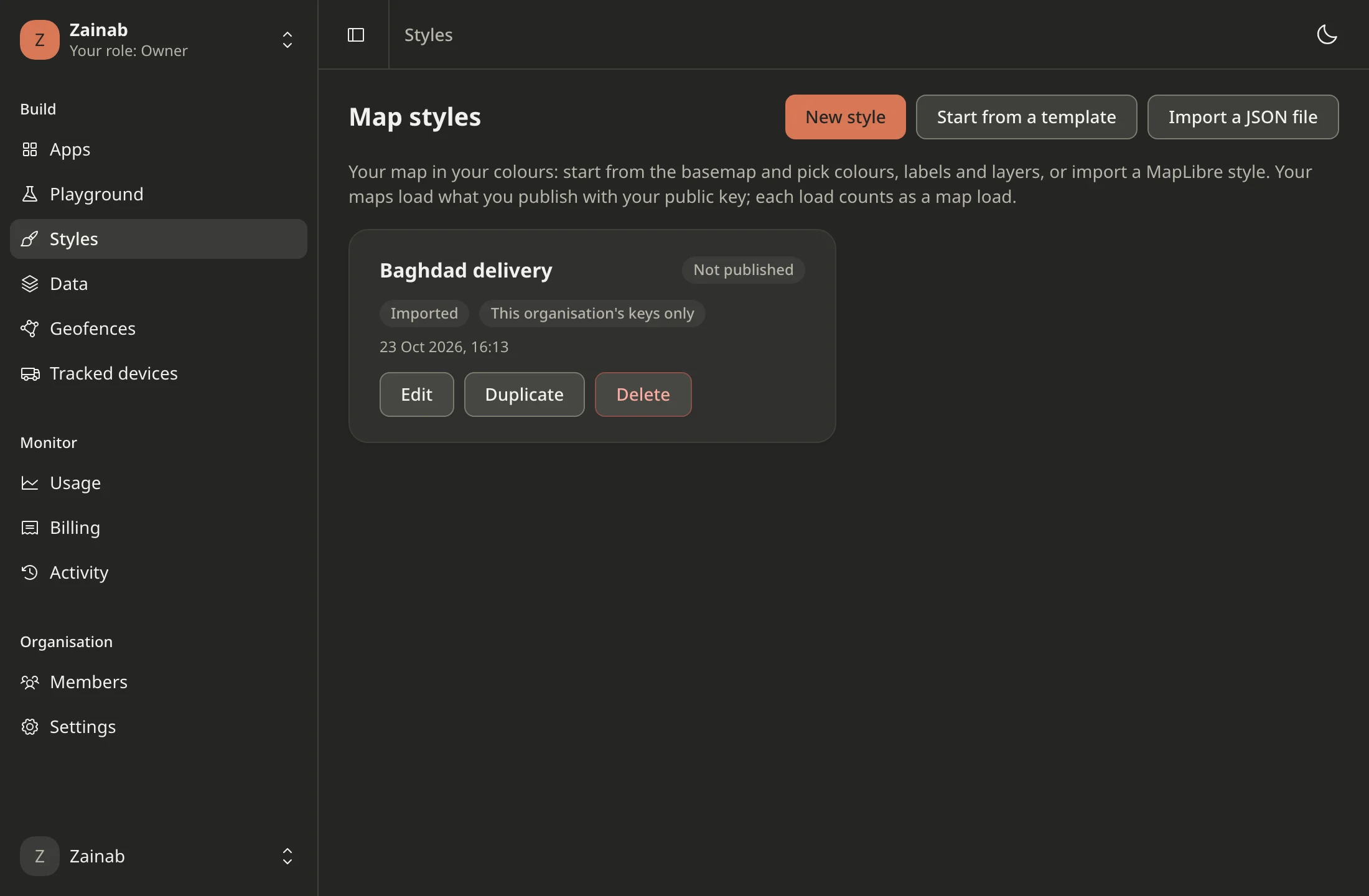Expand the user menu chevrons at bottom

coord(287,856)
